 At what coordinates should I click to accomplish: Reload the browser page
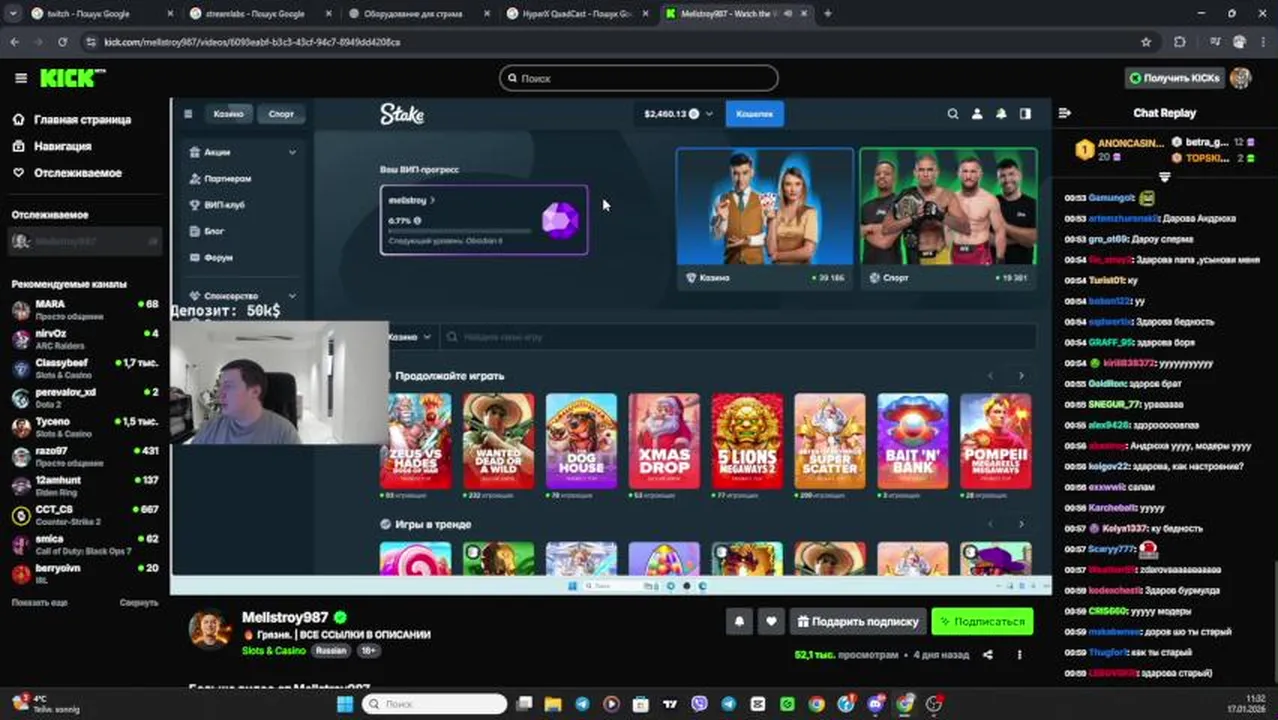coord(62,42)
